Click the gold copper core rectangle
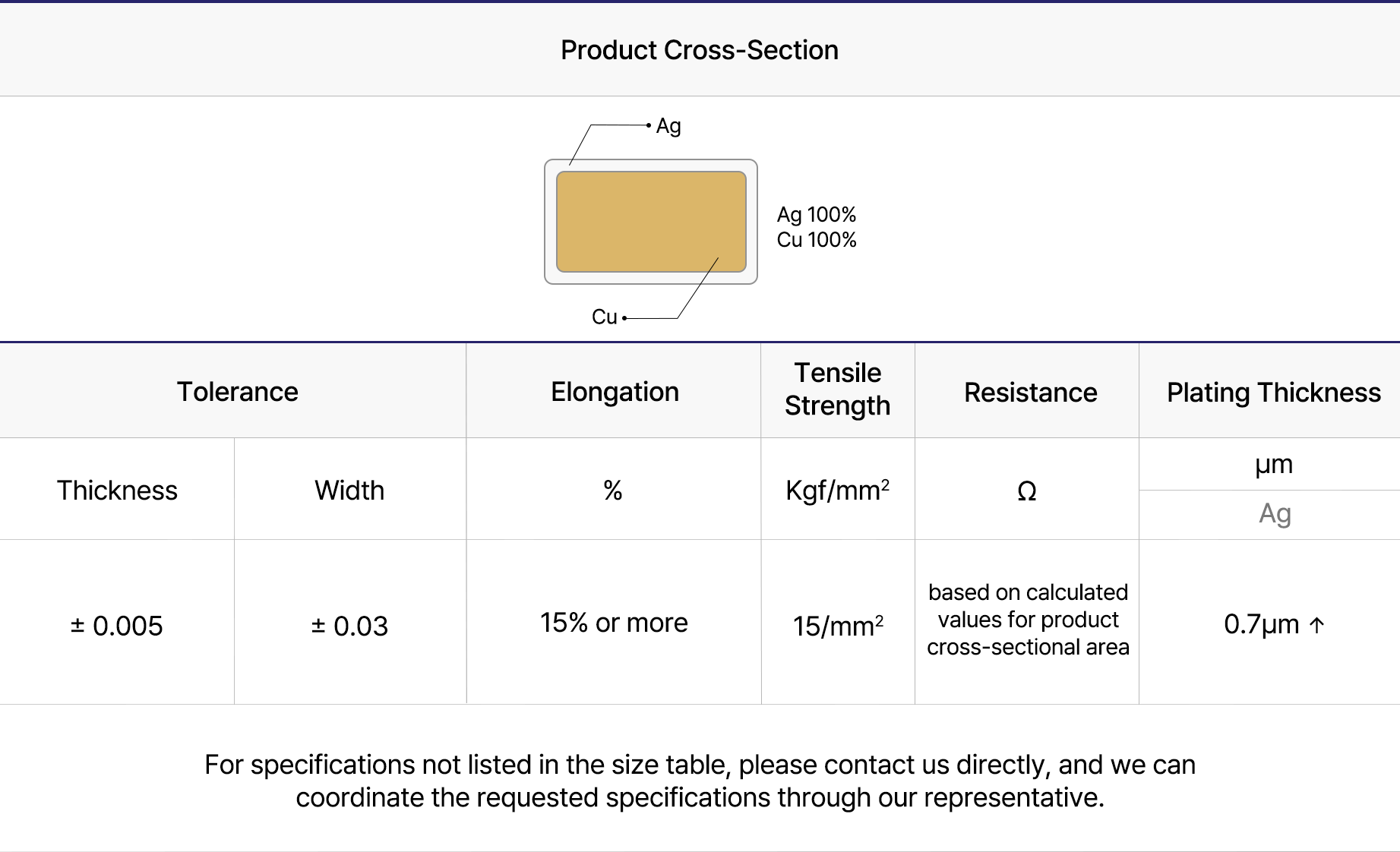 [x=651, y=221]
